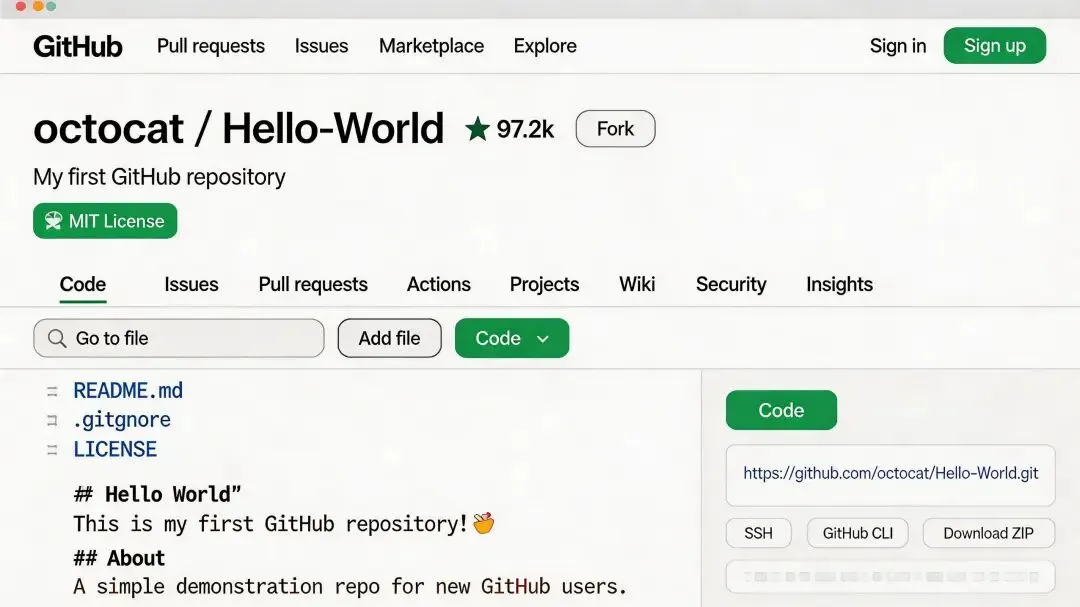The width and height of the screenshot is (1080, 607).
Task: Select the SSH clone option
Action: [758, 533]
